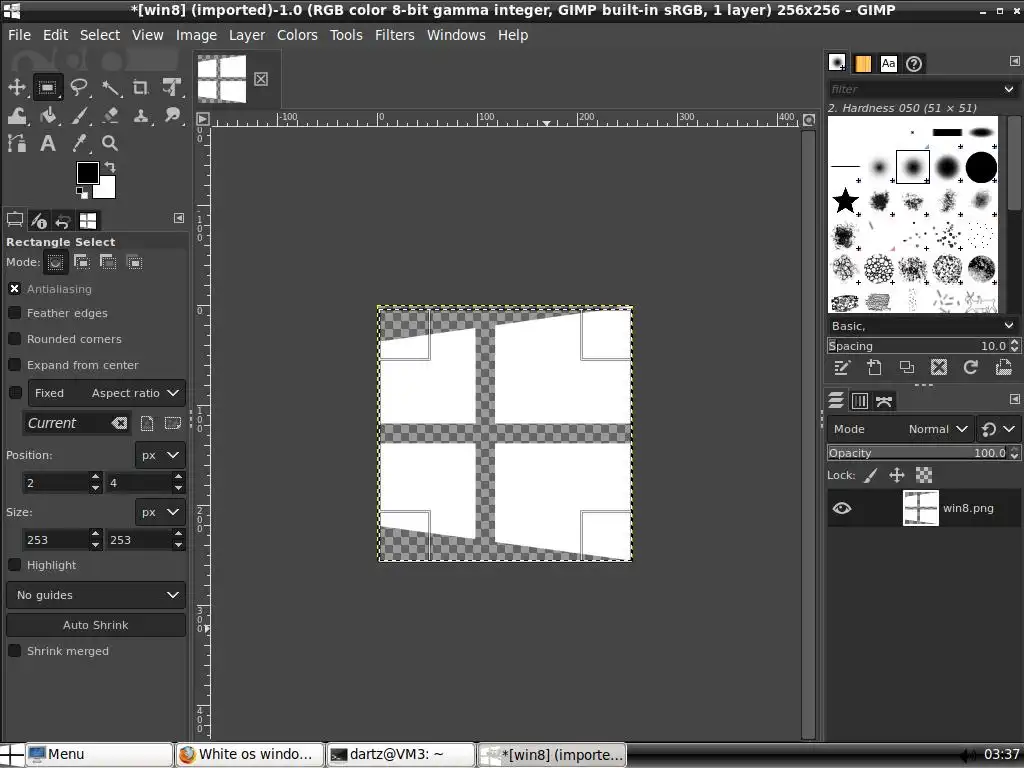
Task: Open the brush filter dropdown arrow
Action: click(x=1008, y=89)
